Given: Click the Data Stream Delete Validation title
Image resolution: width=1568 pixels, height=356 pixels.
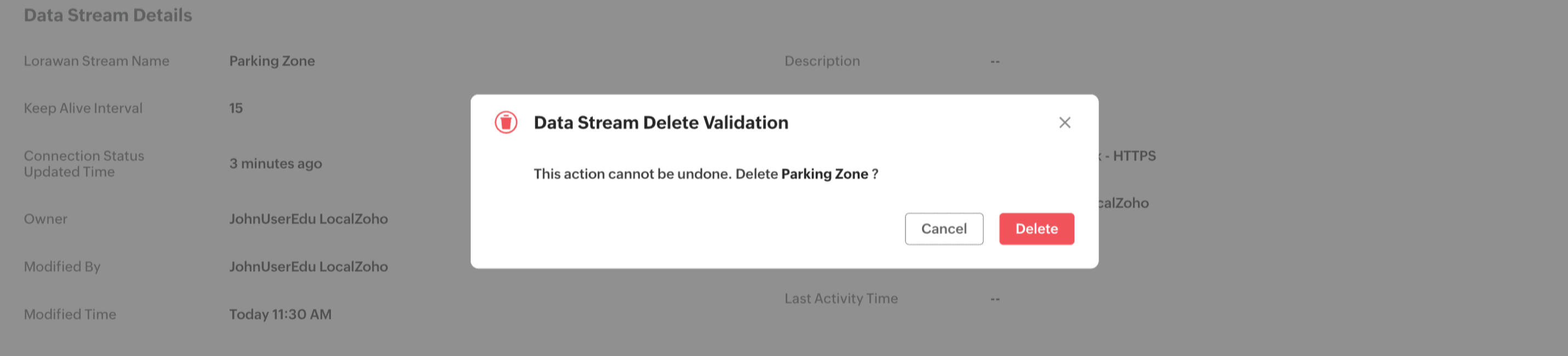Looking at the screenshot, I should pyautogui.click(x=660, y=122).
